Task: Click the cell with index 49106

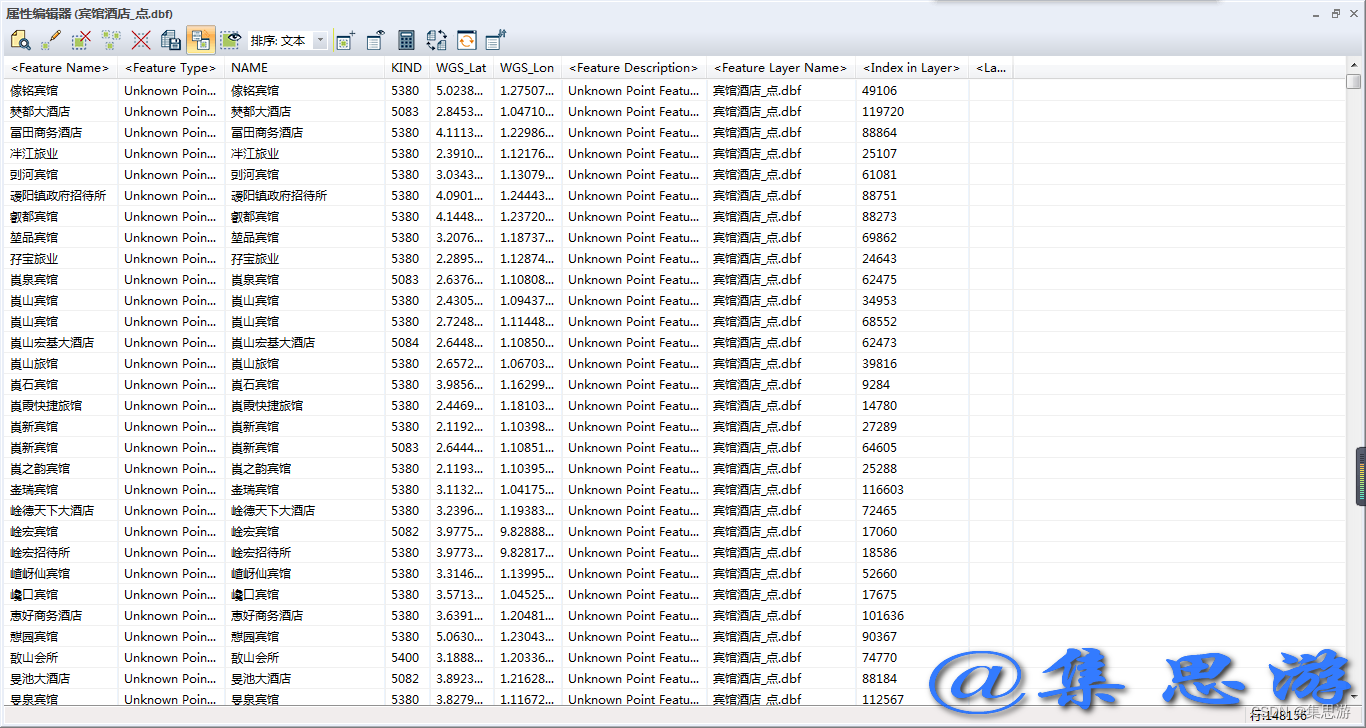Action: (x=912, y=90)
